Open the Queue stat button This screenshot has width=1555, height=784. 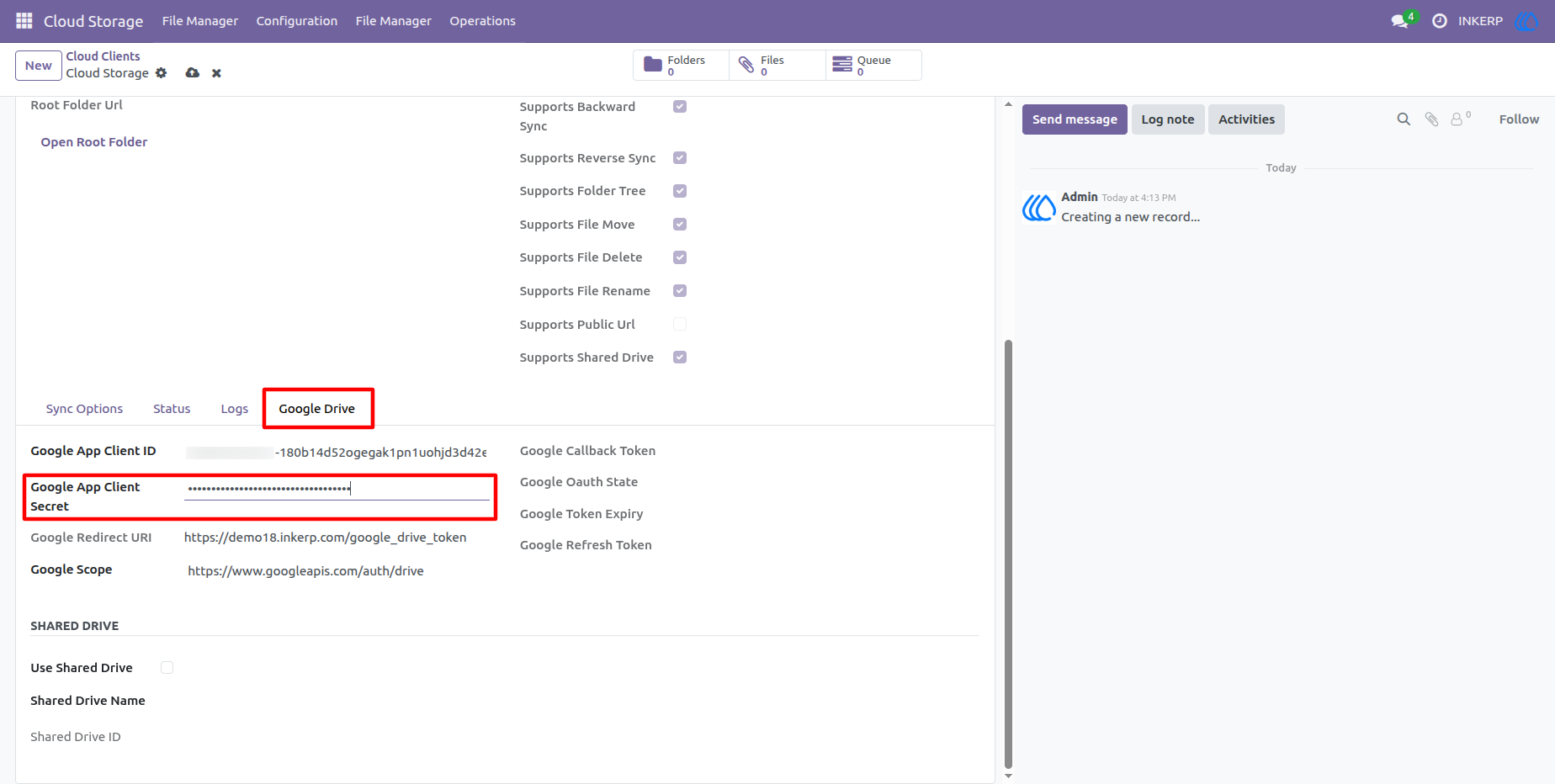click(873, 65)
